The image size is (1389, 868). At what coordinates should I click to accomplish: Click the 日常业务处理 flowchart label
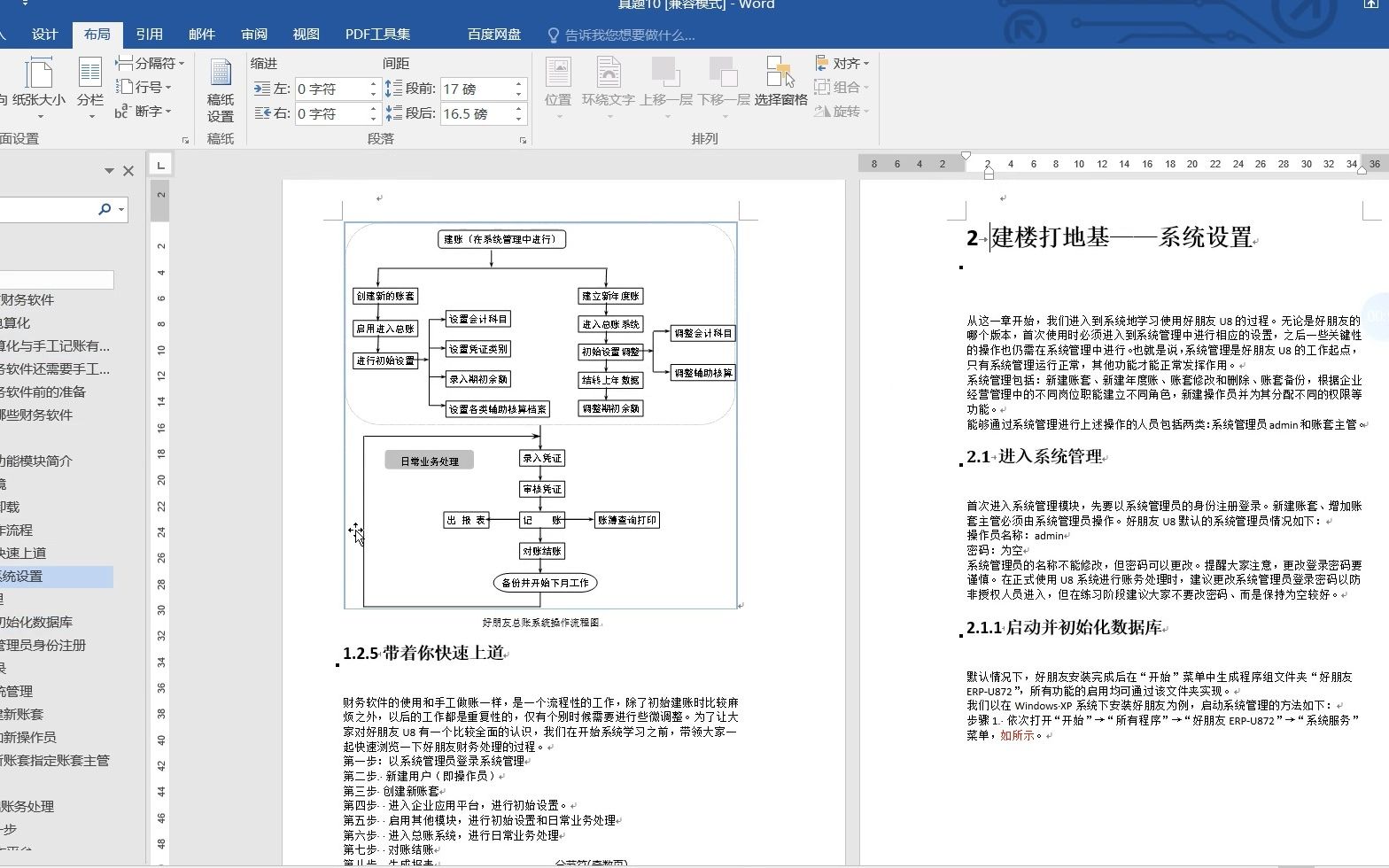[430, 461]
